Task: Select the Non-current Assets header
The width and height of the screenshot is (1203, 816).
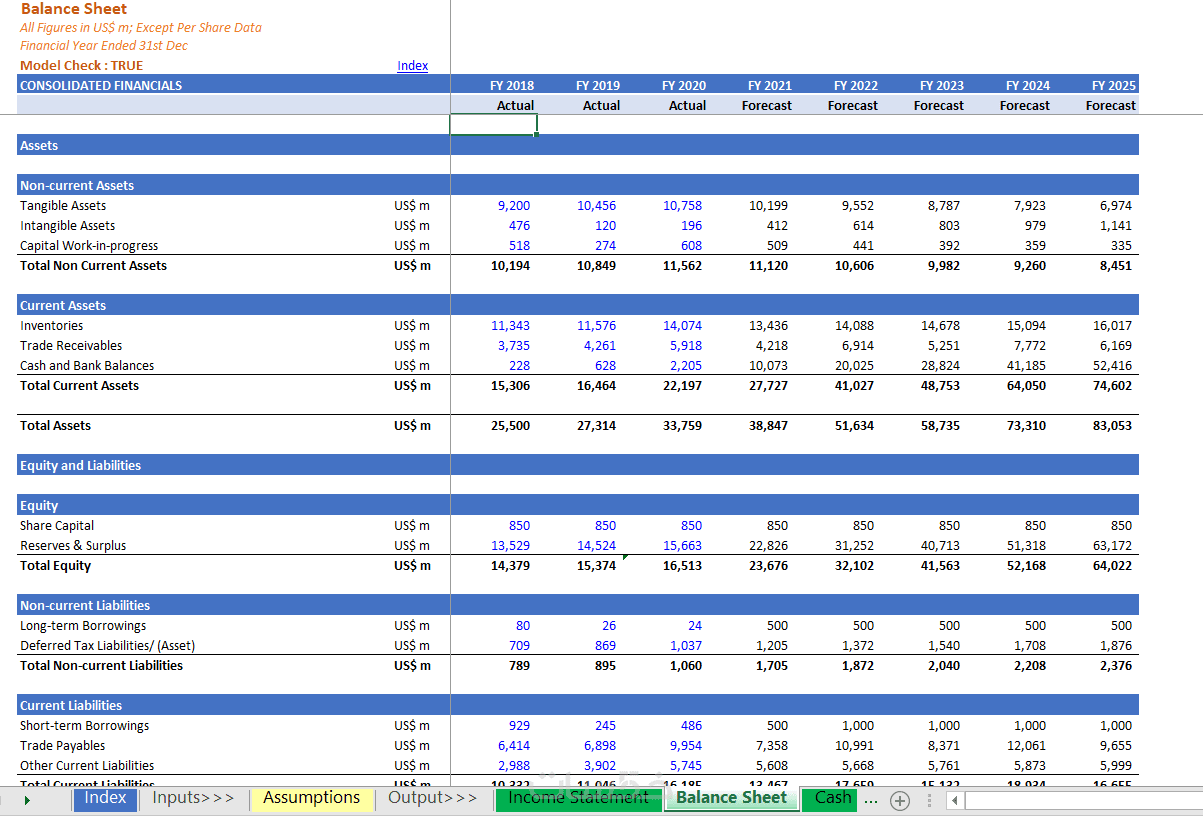Action: [77, 186]
